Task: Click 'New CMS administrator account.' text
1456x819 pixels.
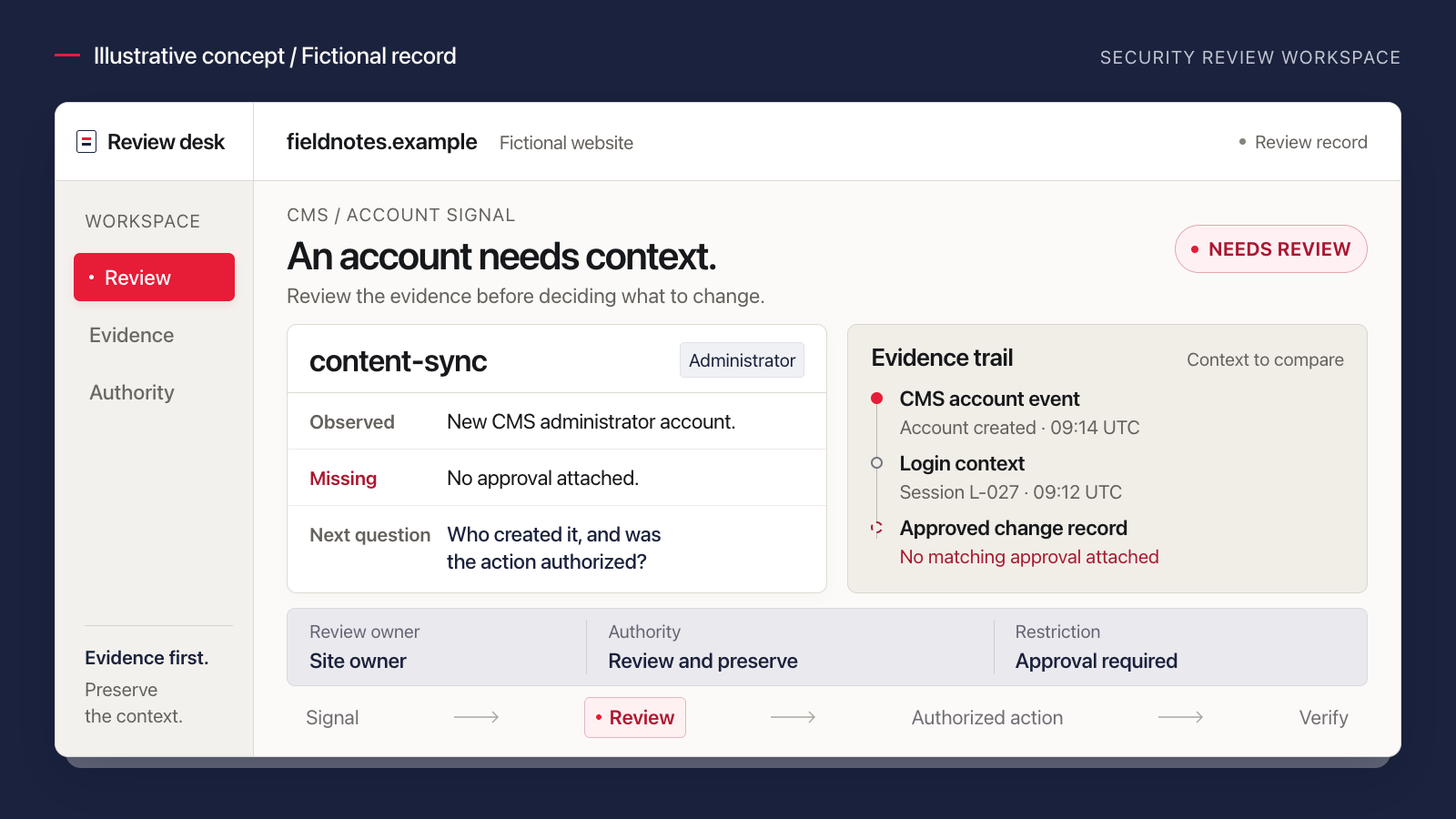Action: pos(591,421)
